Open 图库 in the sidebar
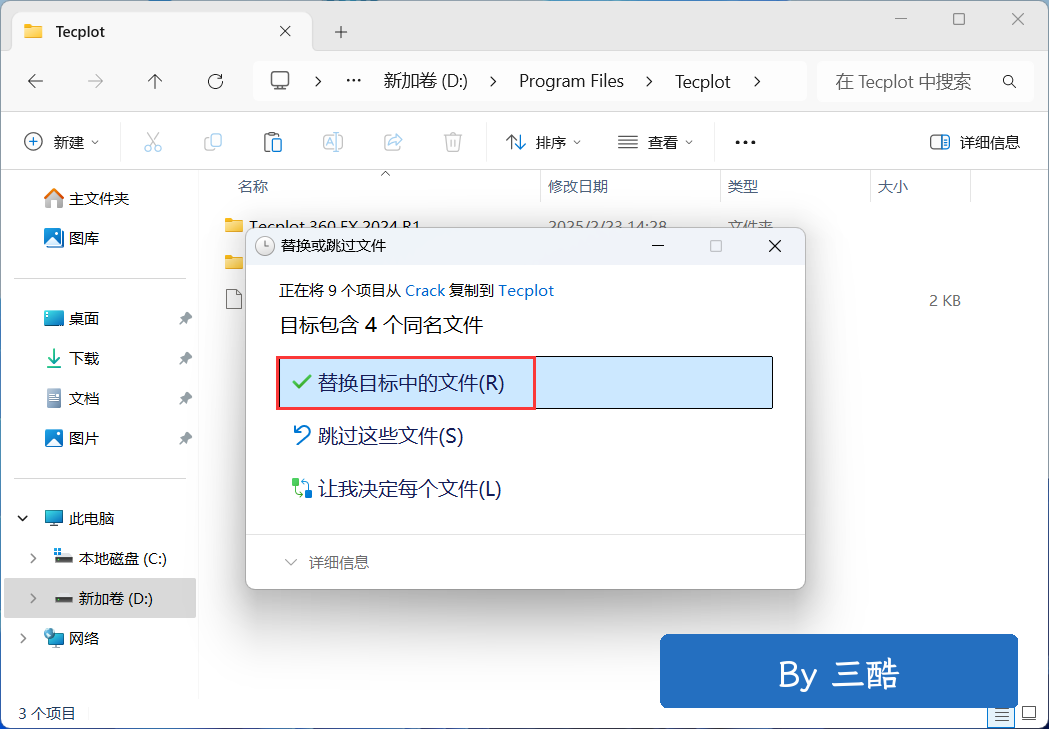1049x729 pixels. 72,238
